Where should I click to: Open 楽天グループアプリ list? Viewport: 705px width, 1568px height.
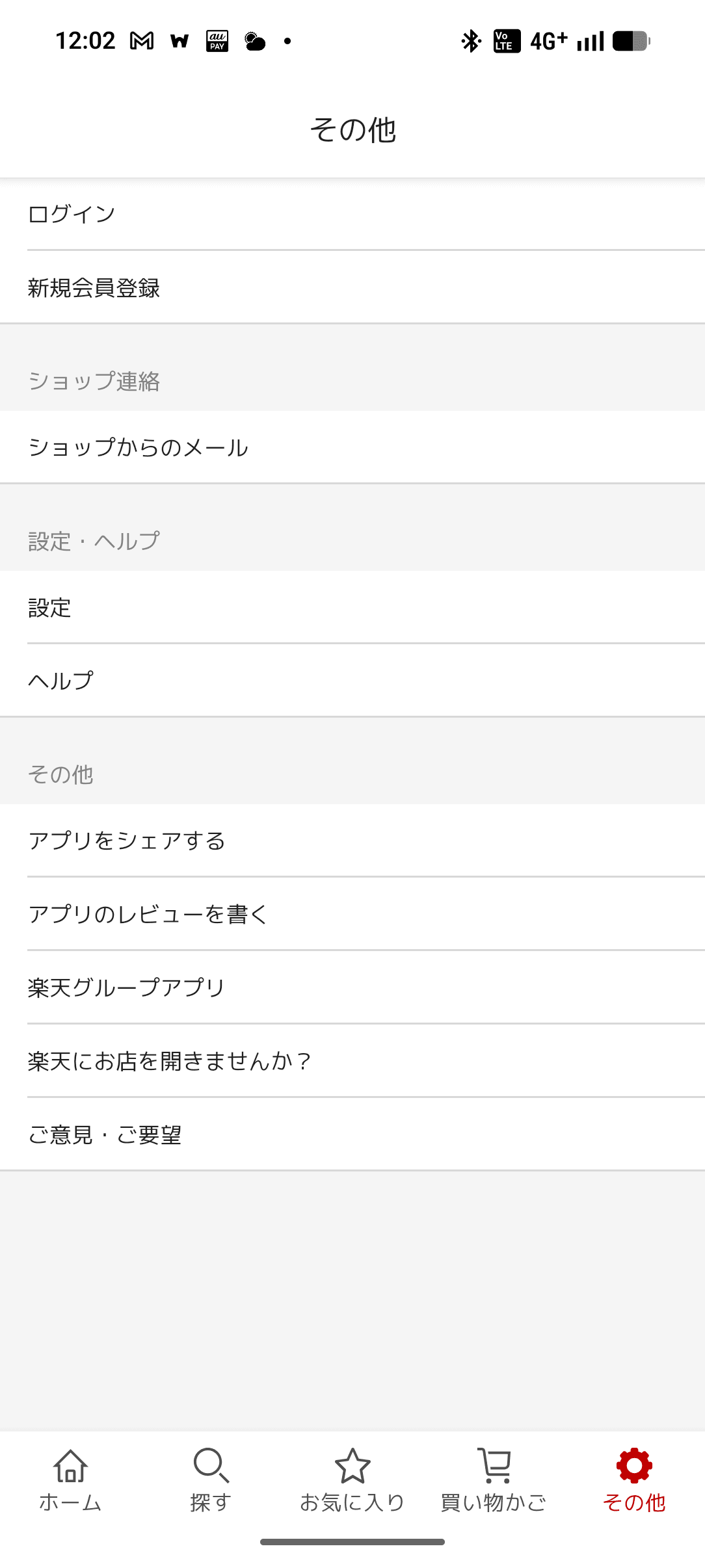click(352, 987)
